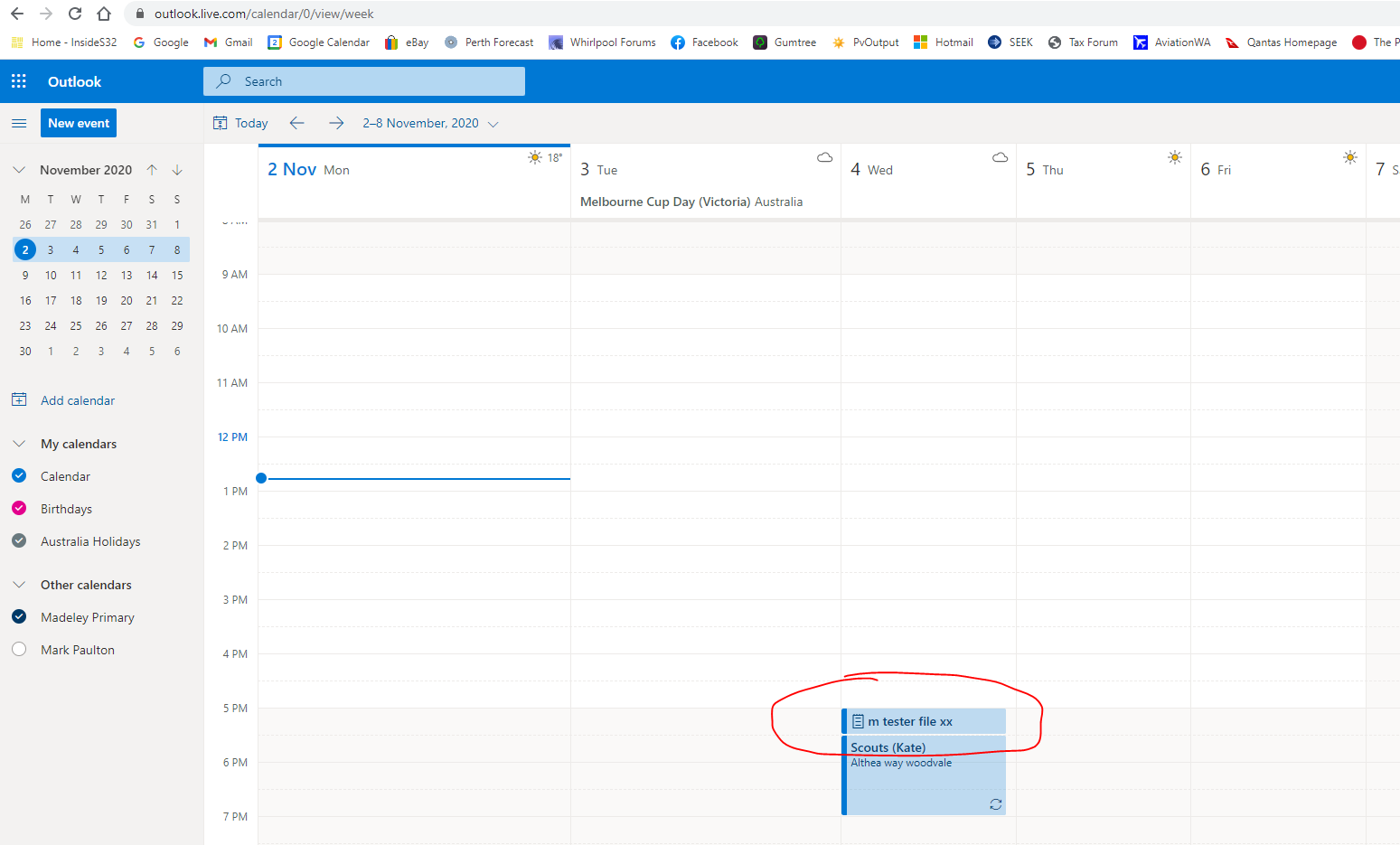Collapse the left pane with the hamburger icon

(18, 123)
